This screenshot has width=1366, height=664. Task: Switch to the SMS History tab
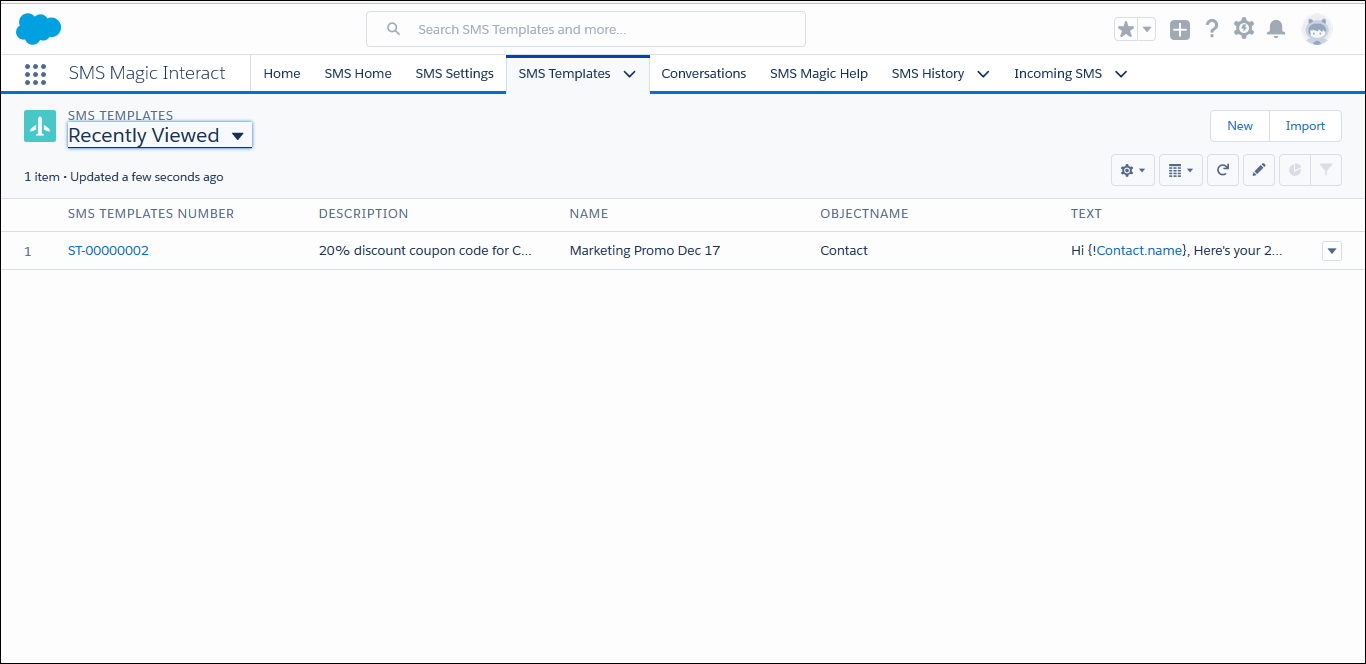[x=928, y=74]
